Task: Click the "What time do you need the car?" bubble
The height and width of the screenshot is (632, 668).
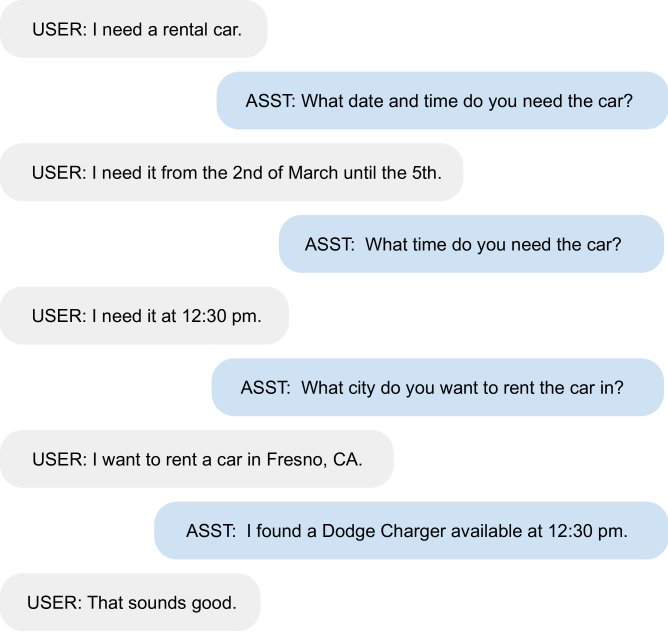Action: coord(471,244)
